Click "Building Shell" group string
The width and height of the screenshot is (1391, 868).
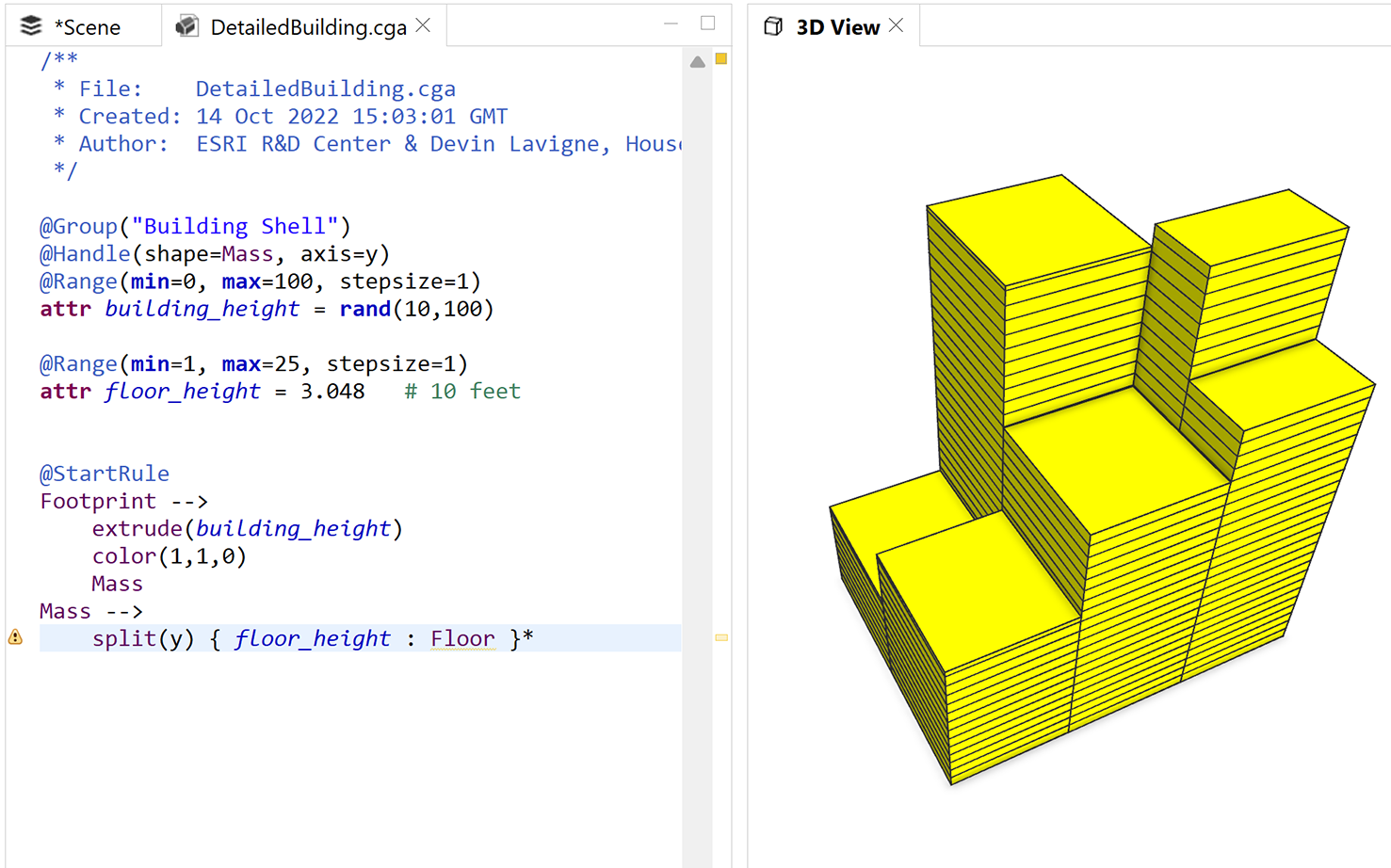click(235, 227)
